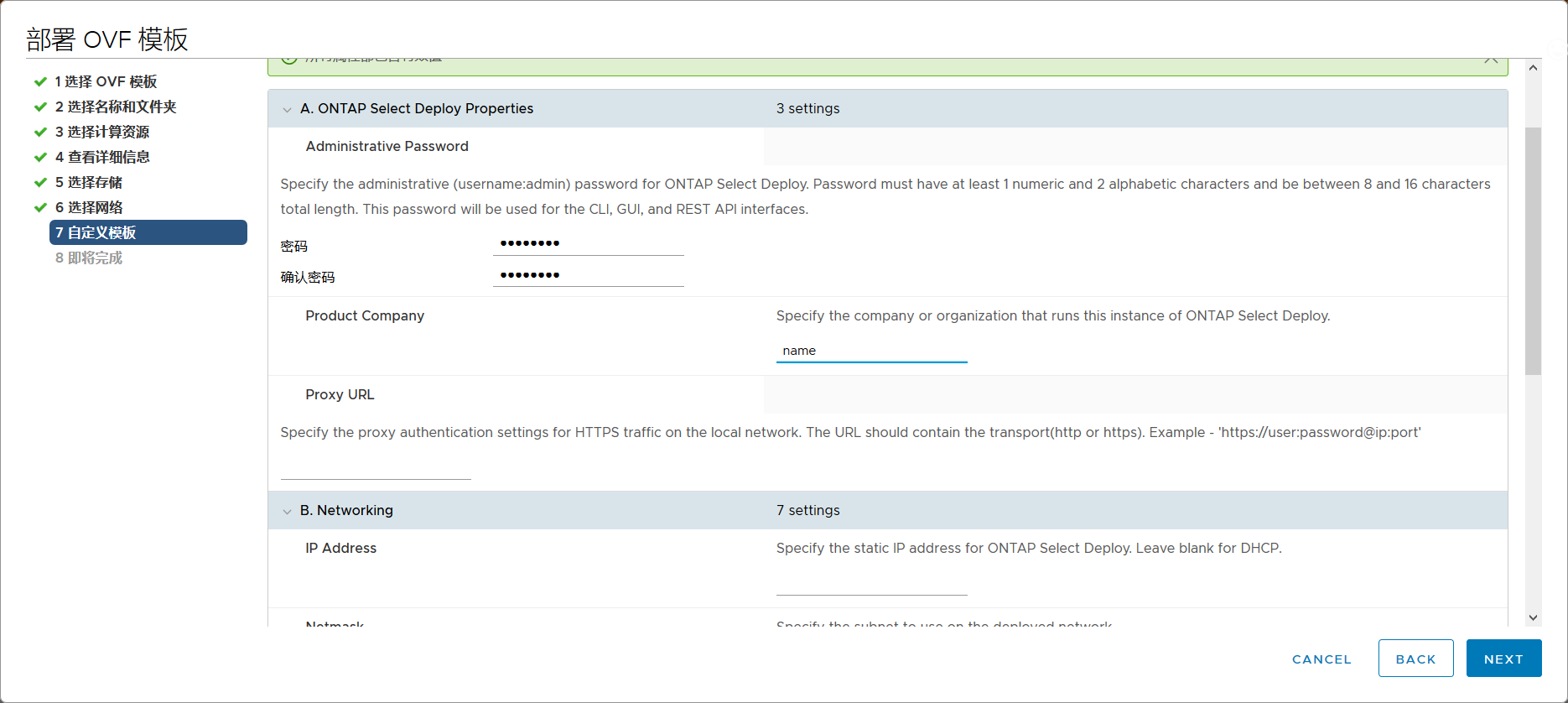This screenshot has height=703, width=1568.
Task: Click the disabled step 8 即将完成
Action: coord(89,258)
